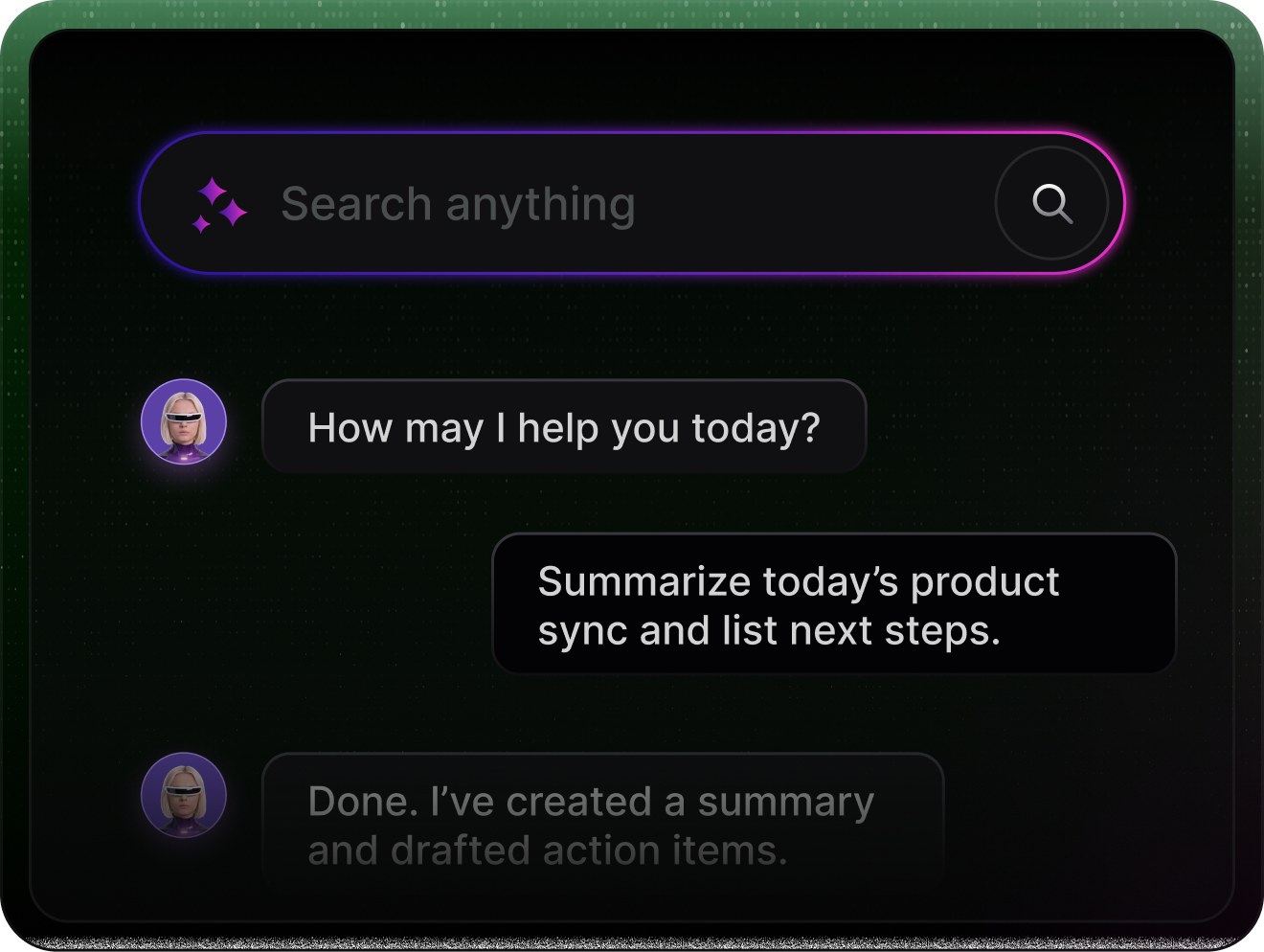Focus the Search anything input field
This screenshot has width=1264, height=952.
tap(632, 203)
